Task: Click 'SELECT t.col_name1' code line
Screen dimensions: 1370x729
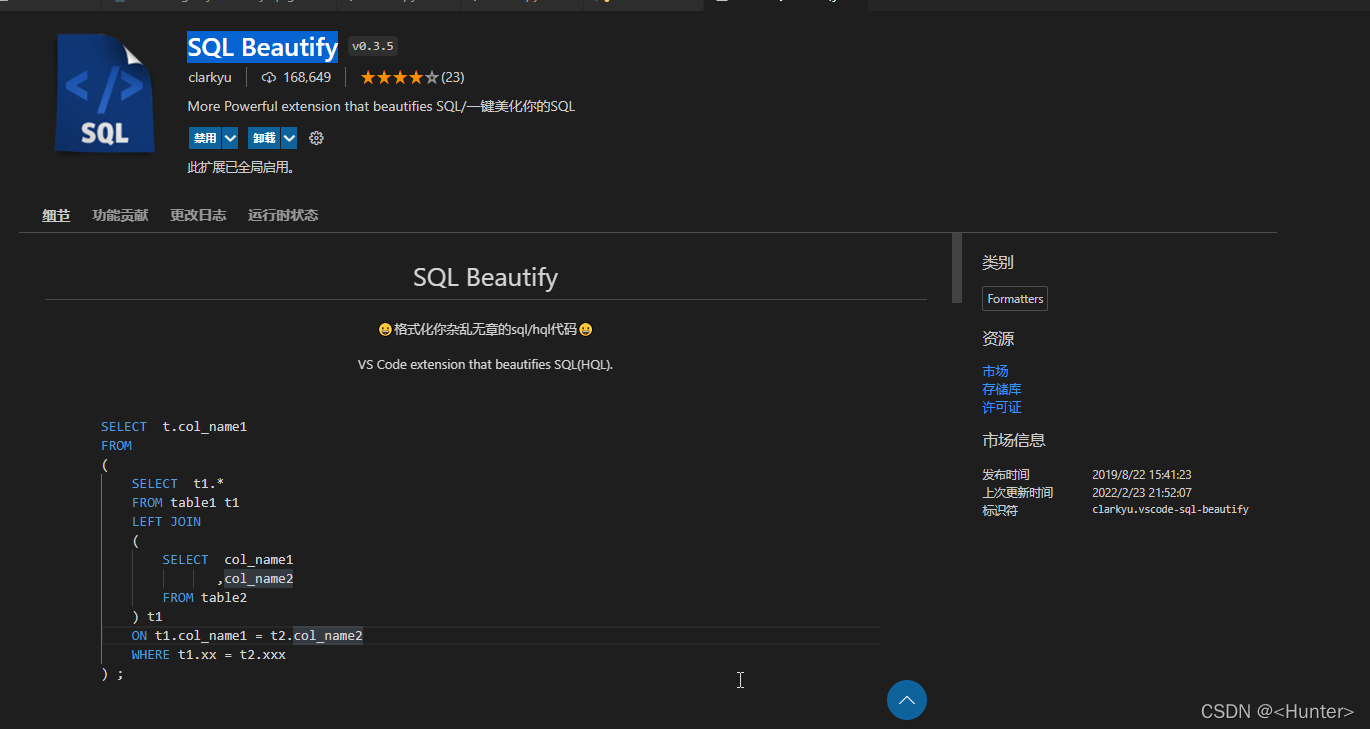Action: click(174, 426)
